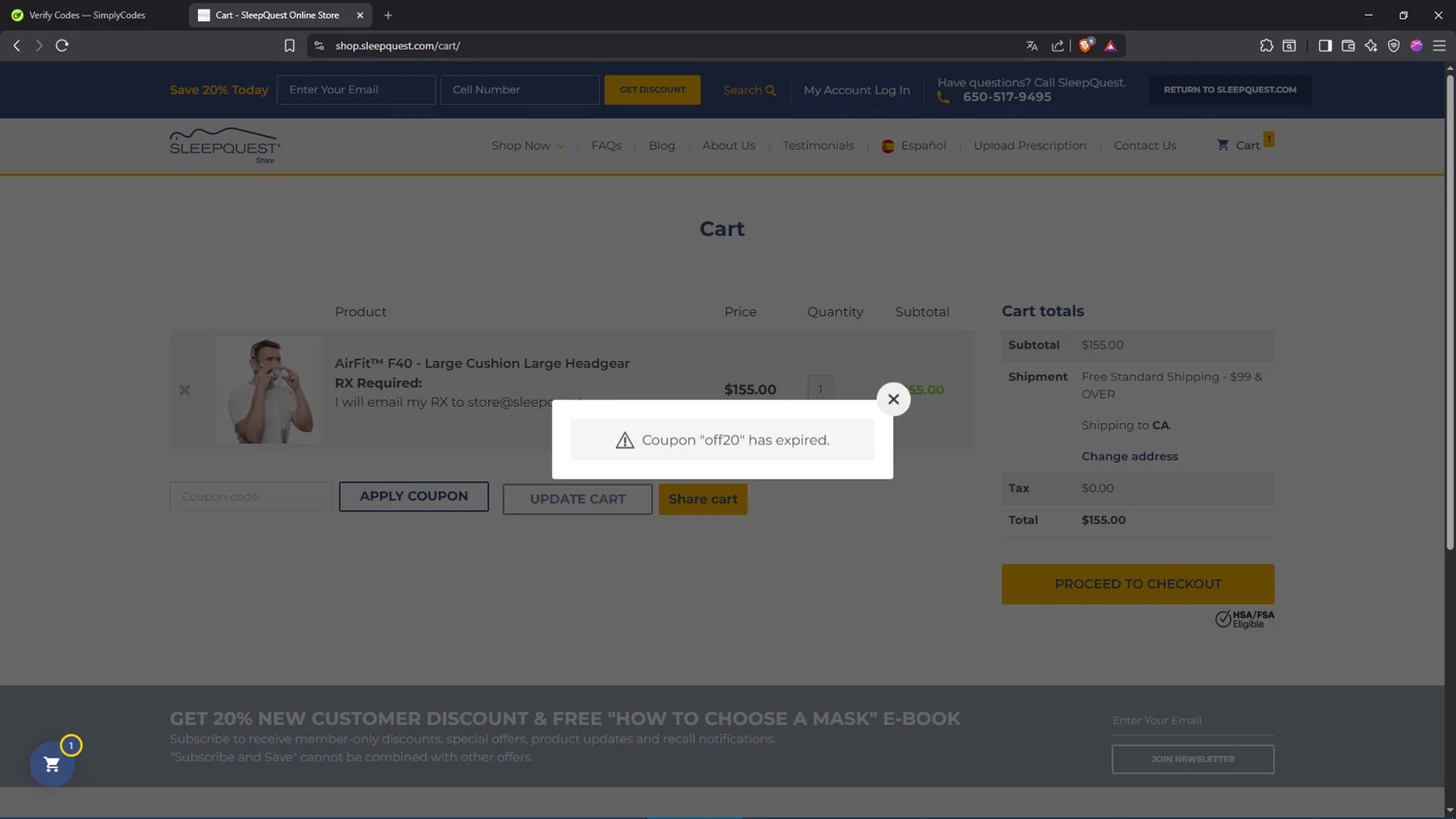Close the SleepQuest cart tab
The height and width of the screenshot is (819, 1456).
(x=360, y=16)
